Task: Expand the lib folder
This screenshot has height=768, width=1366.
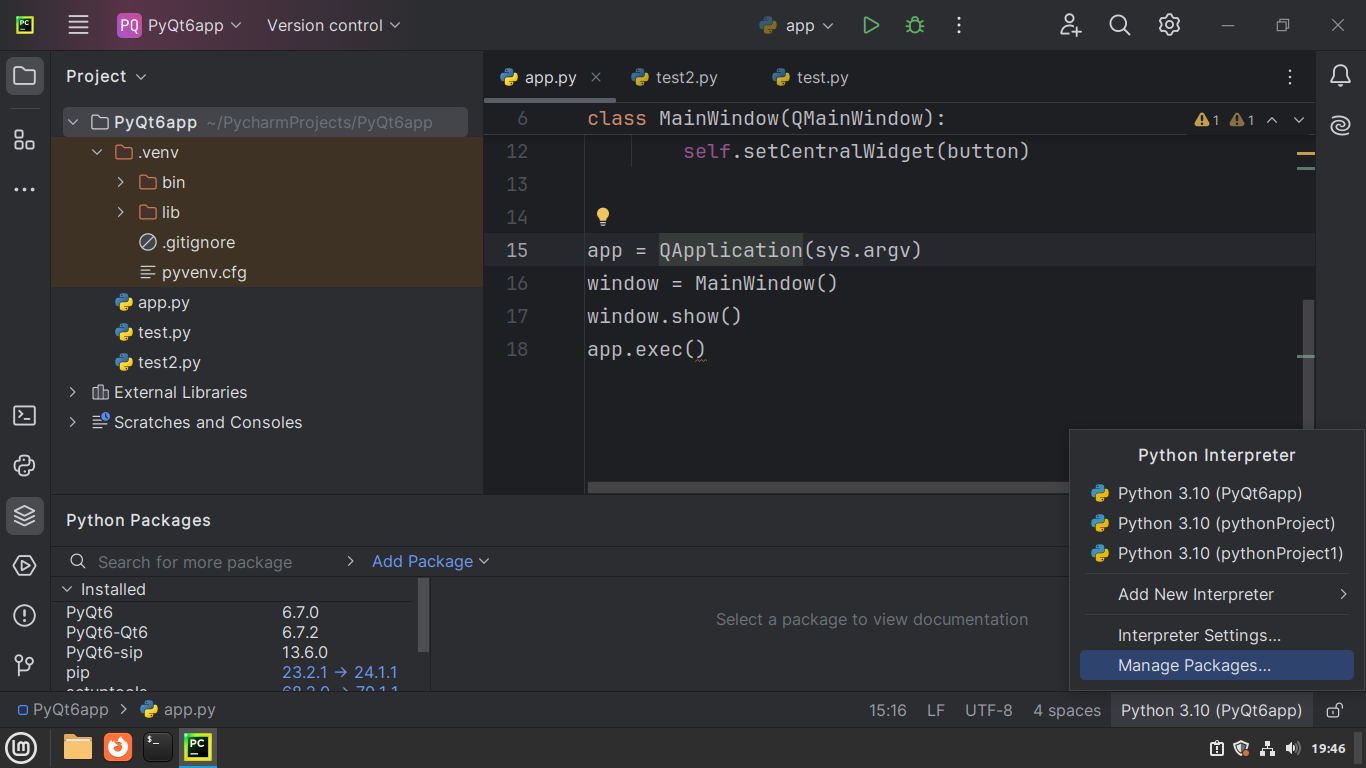Action: click(121, 212)
